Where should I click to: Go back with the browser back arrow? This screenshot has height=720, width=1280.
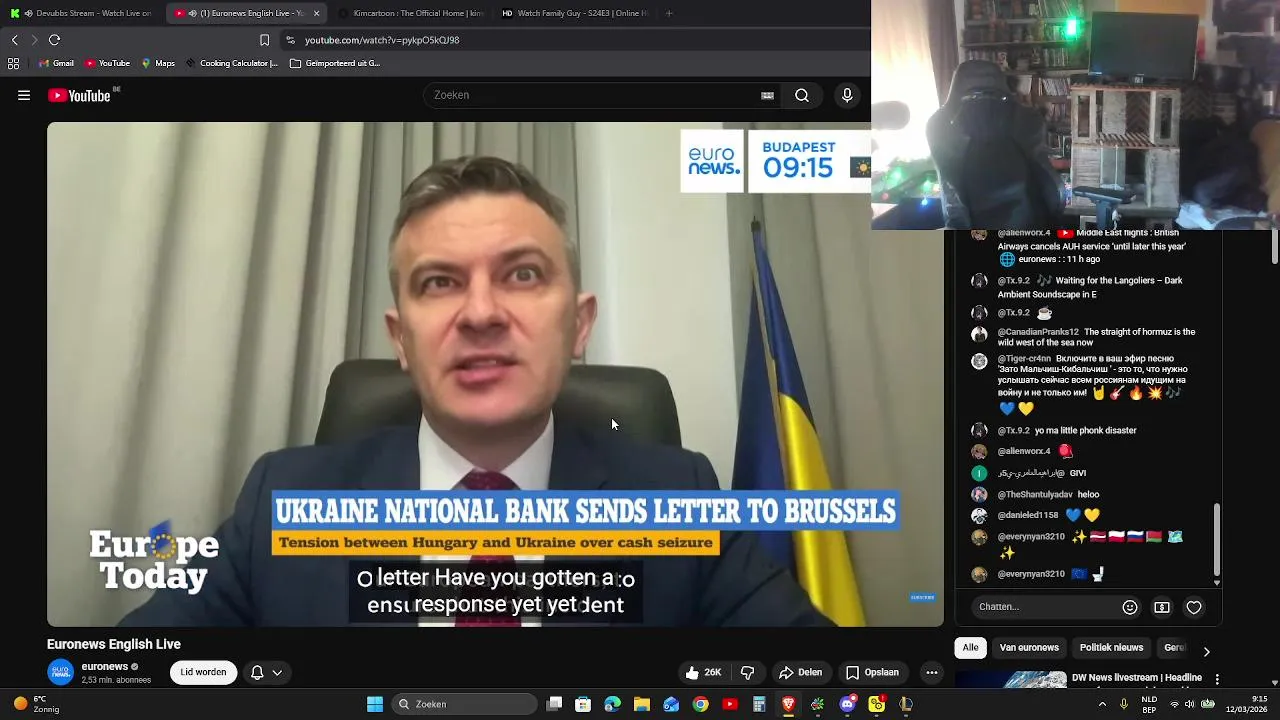tap(14, 40)
